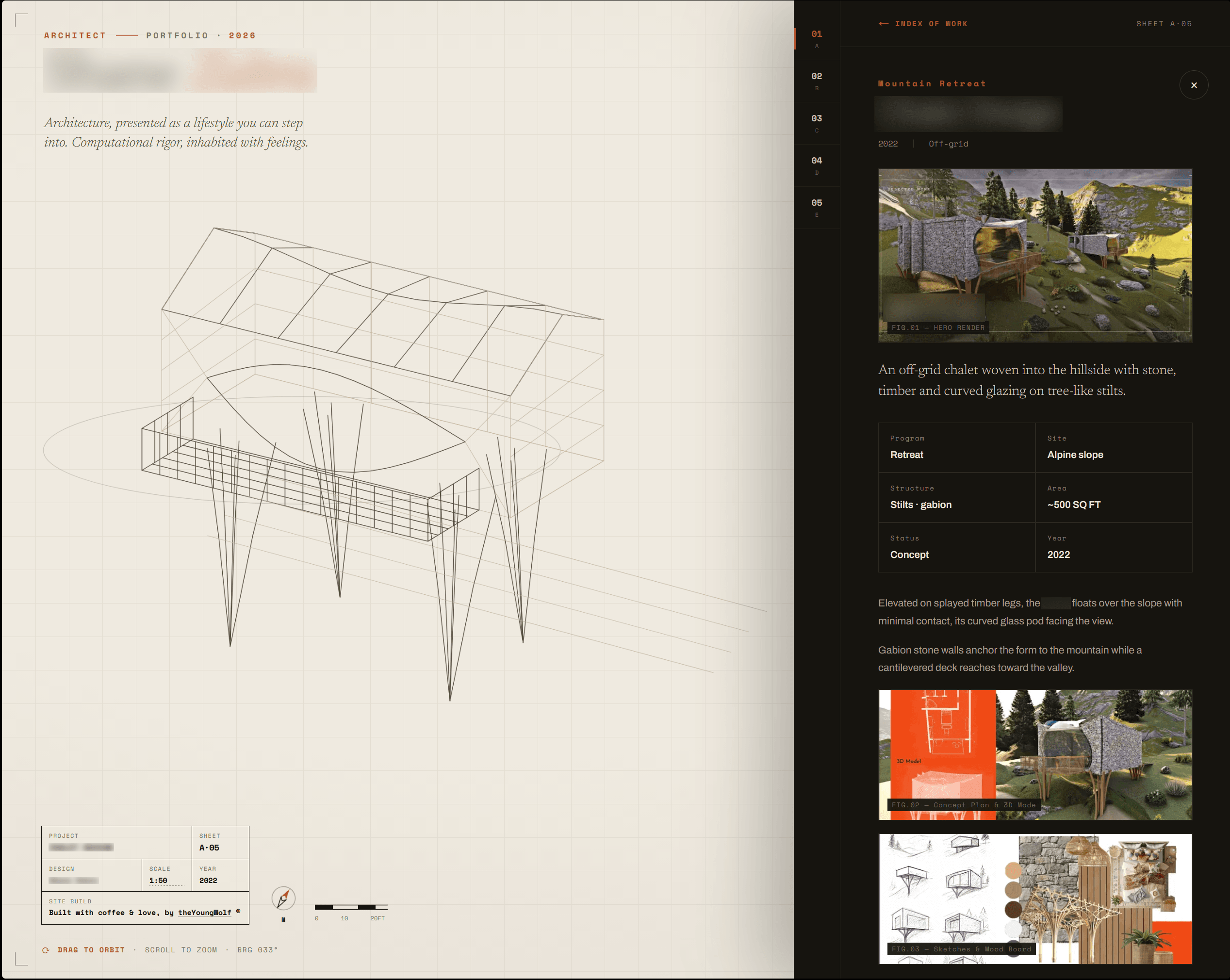View FIG.02 Concept Plan & 3D Model image

[1035, 755]
